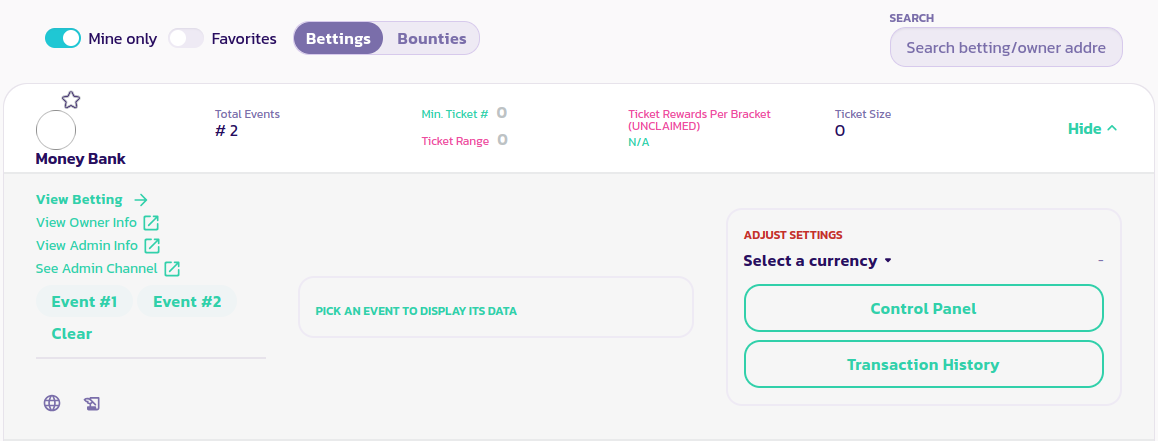Screen dimensions: 1158x441
Task: Enable the Favorites switch
Action: click(x=186, y=39)
